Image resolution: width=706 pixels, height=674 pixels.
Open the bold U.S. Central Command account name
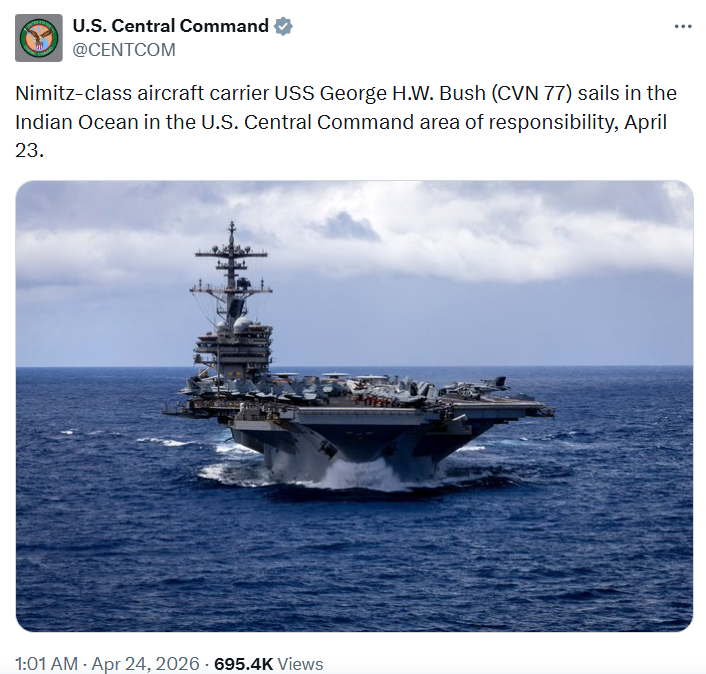click(171, 27)
